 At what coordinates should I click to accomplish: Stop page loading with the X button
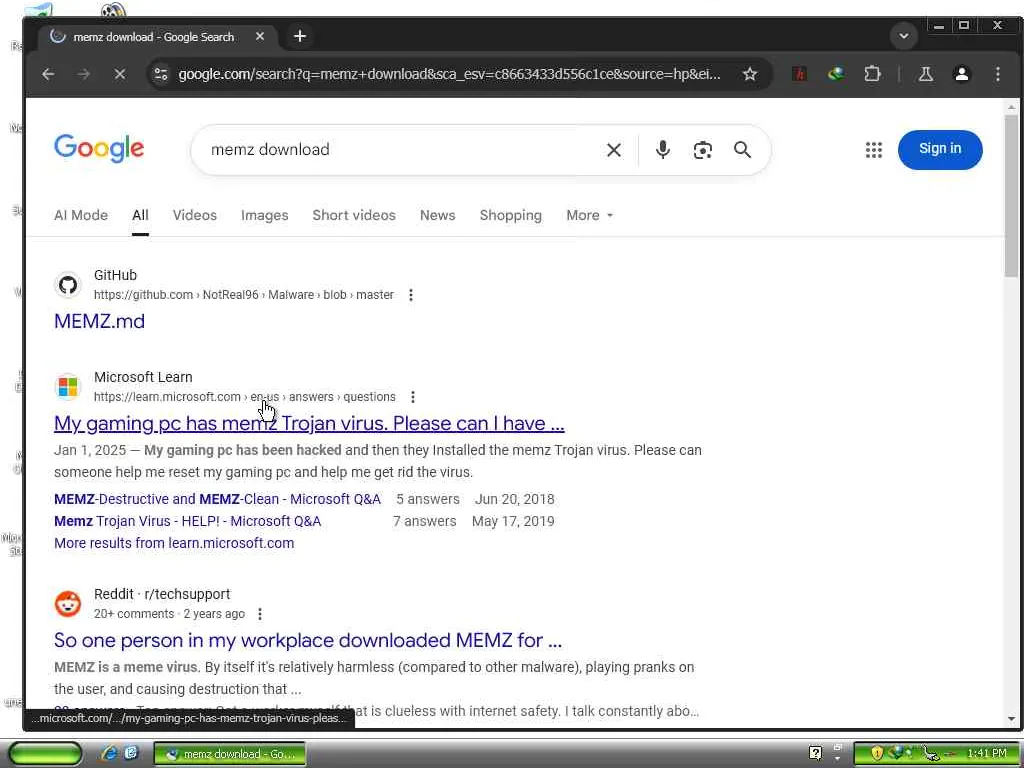point(120,74)
